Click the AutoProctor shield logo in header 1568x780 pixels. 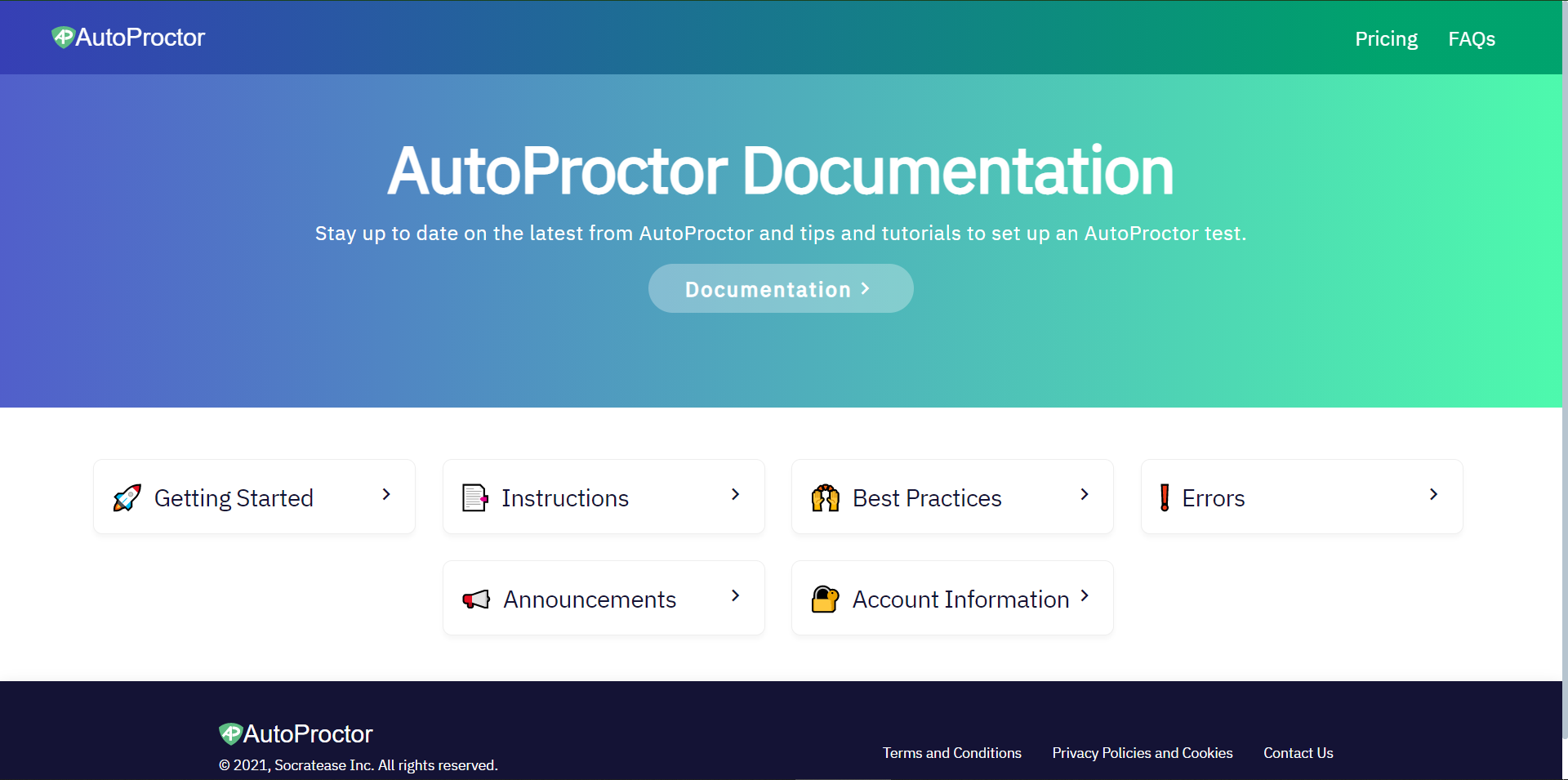pos(64,38)
